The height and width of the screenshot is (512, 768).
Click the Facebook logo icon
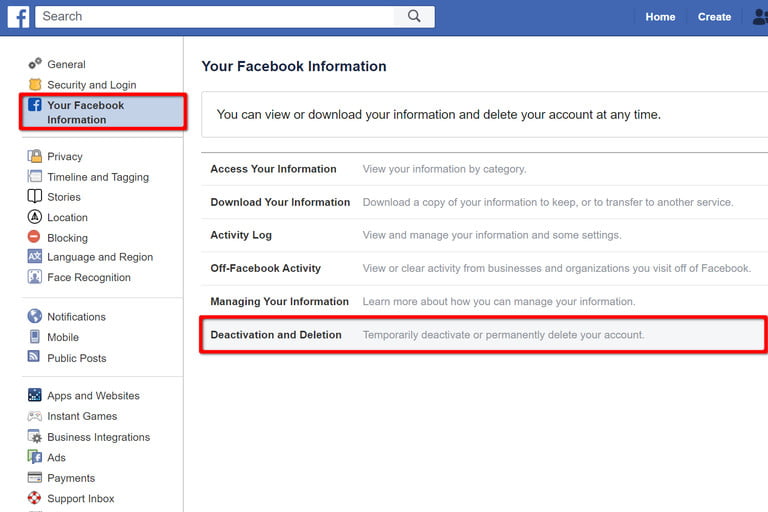[x=18, y=16]
